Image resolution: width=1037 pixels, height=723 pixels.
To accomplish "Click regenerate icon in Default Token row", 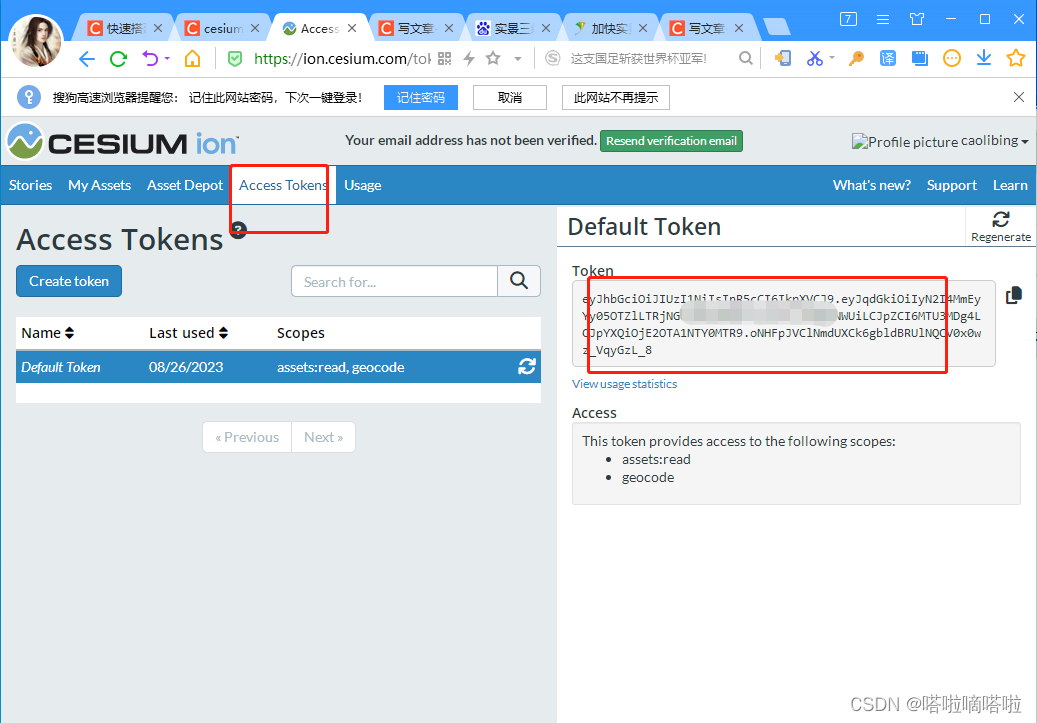I will click(526, 366).
